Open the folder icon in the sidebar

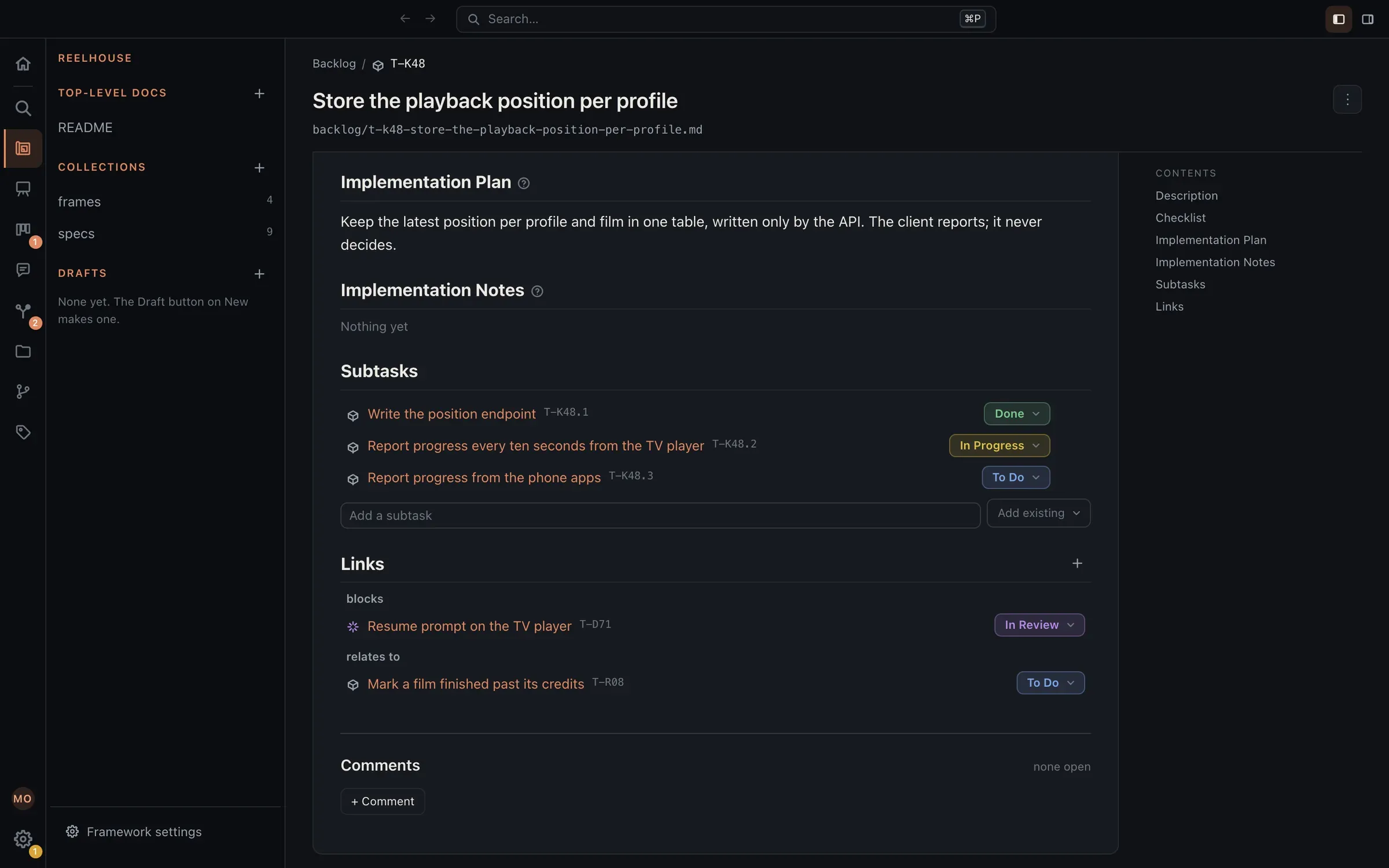tap(23, 351)
